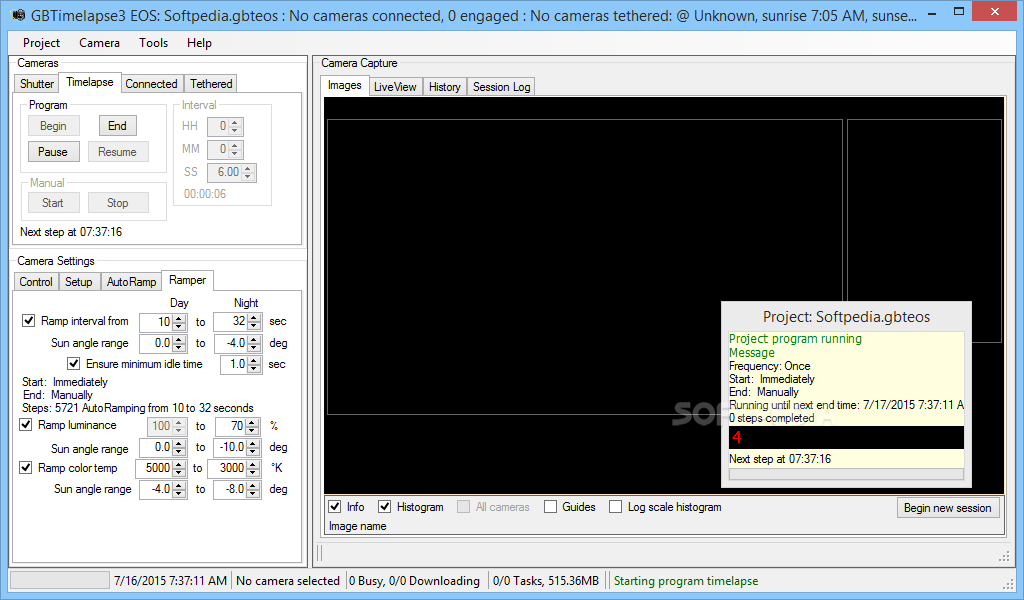
Task: Click the manual Start button
Action: point(54,203)
